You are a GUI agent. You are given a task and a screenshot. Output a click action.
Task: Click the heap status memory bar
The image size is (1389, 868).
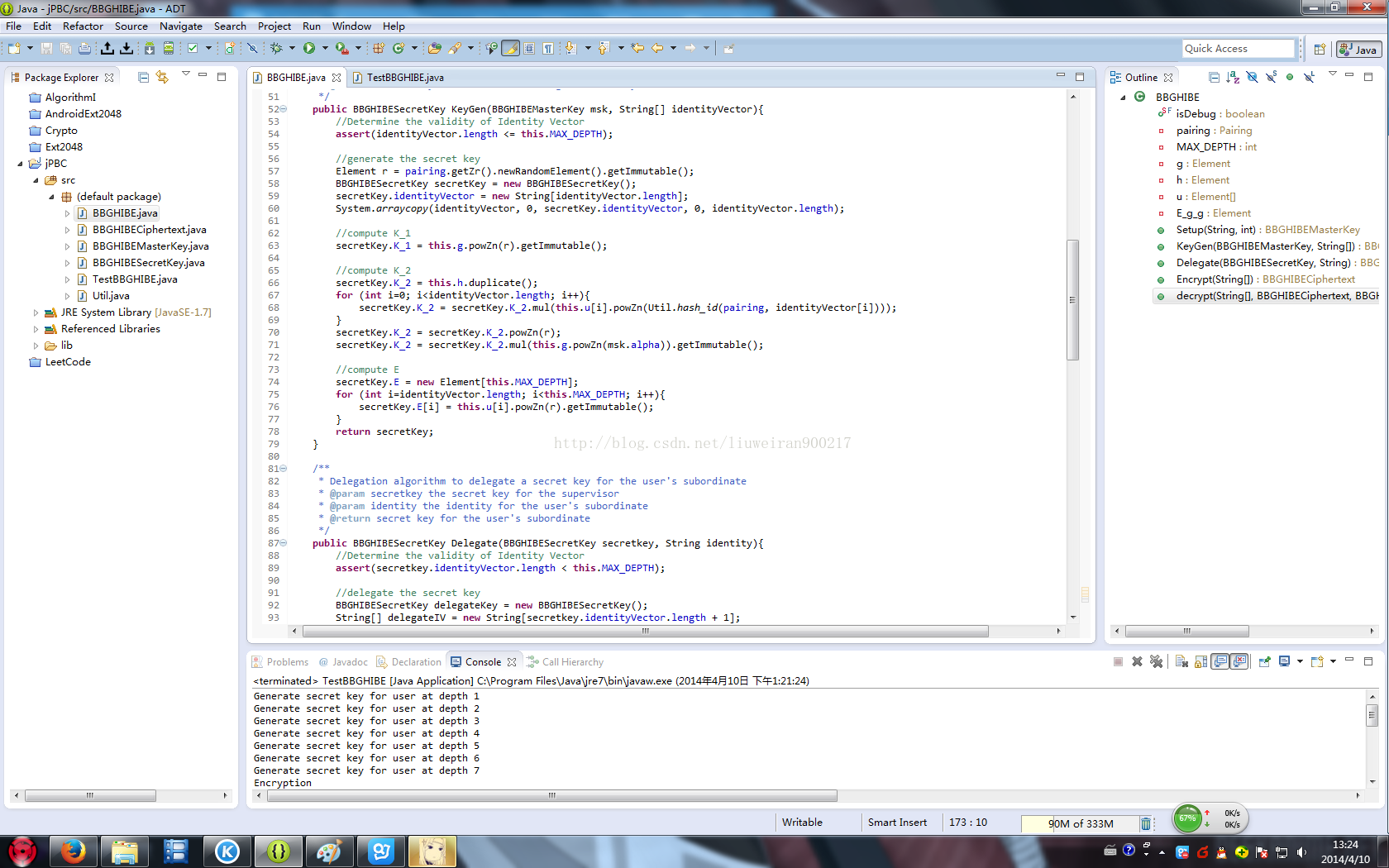[x=1081, y=823]
